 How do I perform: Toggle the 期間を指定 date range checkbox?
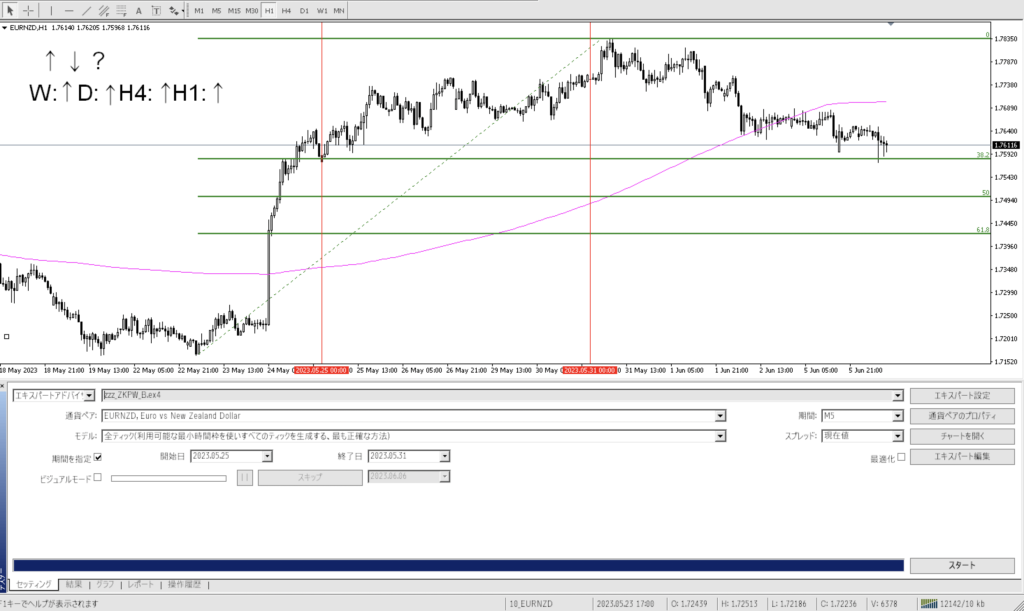97,457
